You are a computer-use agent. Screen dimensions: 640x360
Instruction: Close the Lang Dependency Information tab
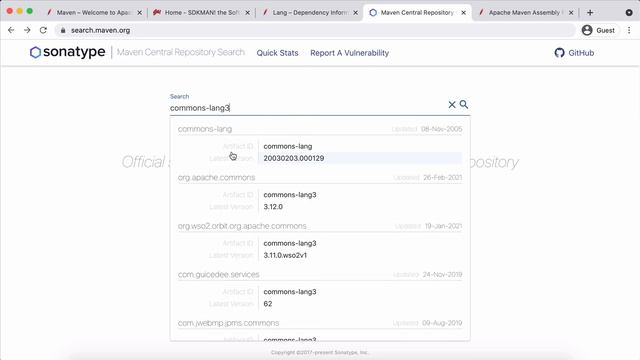point(356,13)
